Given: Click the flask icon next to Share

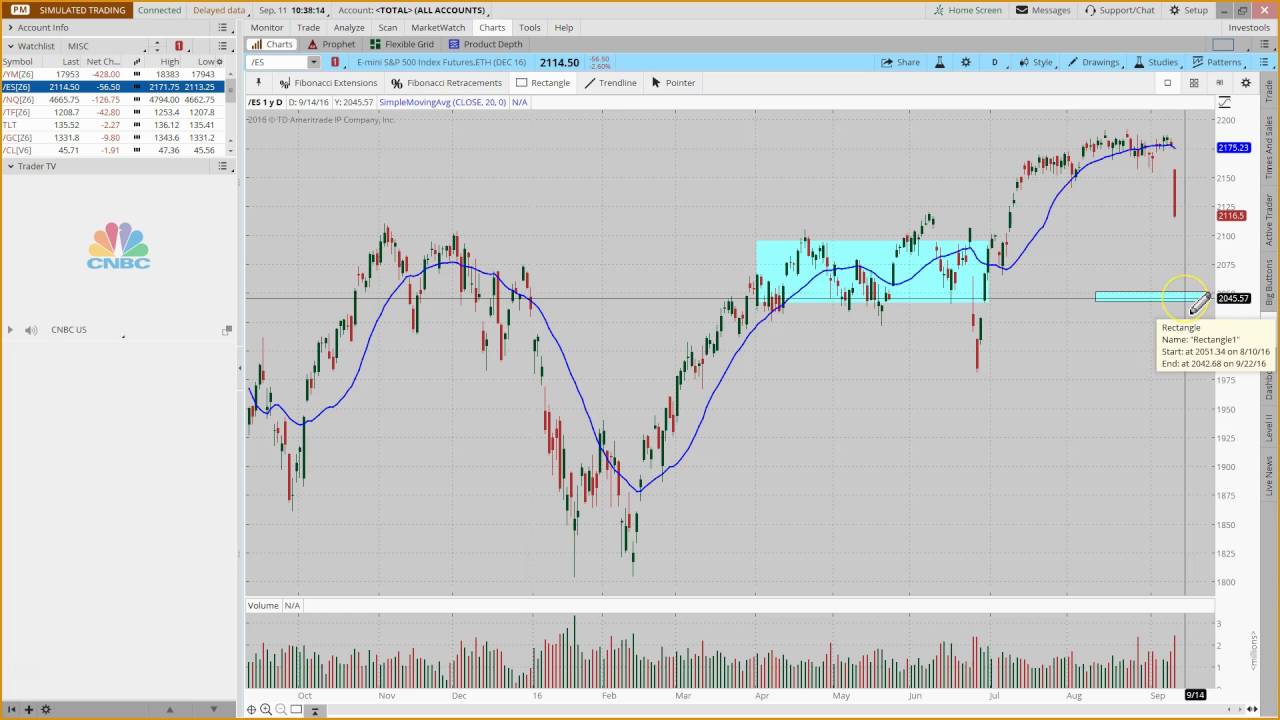Looking at the screenshot, I should click(940, 62).
